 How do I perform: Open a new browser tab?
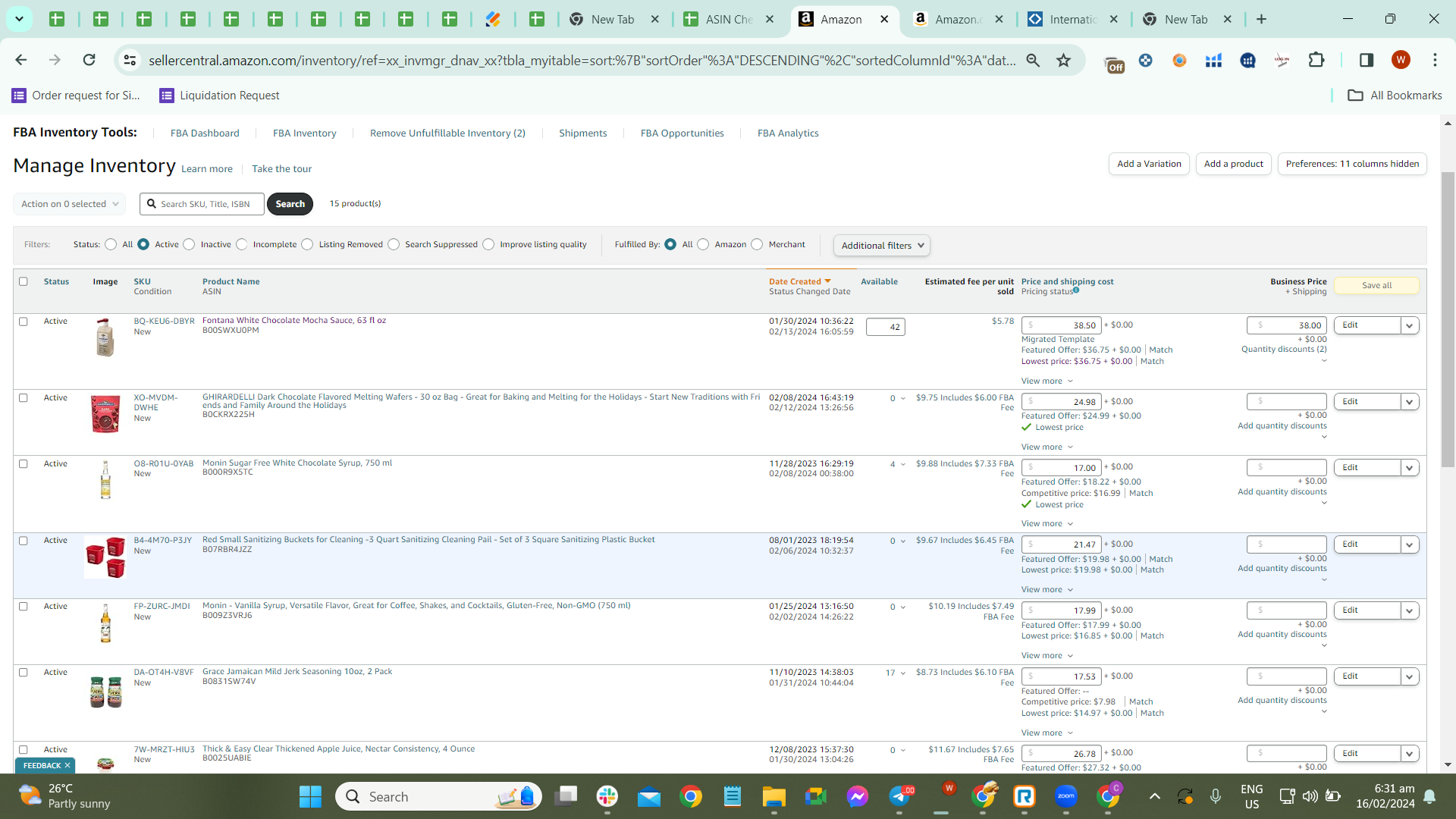click(x=1262, y=19)
